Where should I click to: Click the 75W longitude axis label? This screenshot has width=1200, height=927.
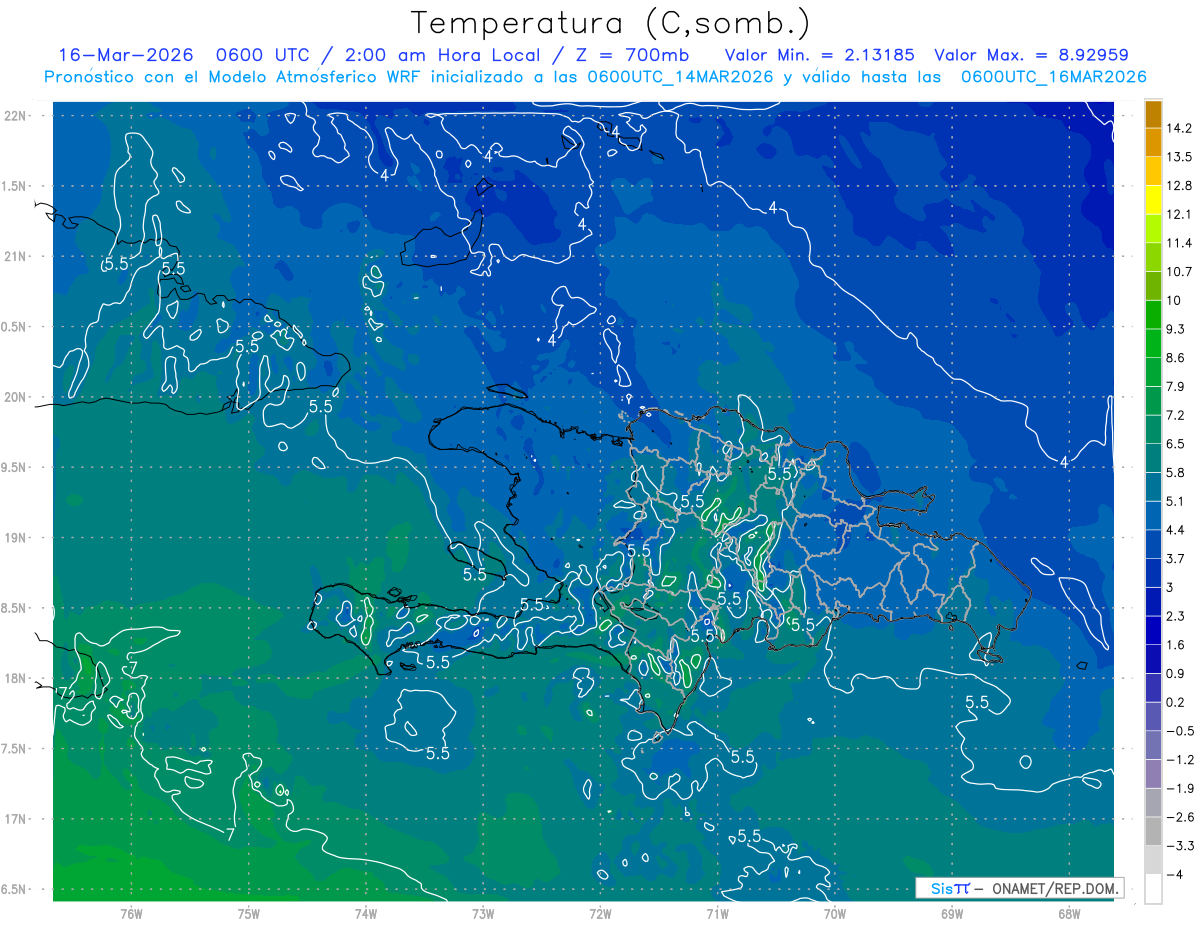tap(249, 913)
